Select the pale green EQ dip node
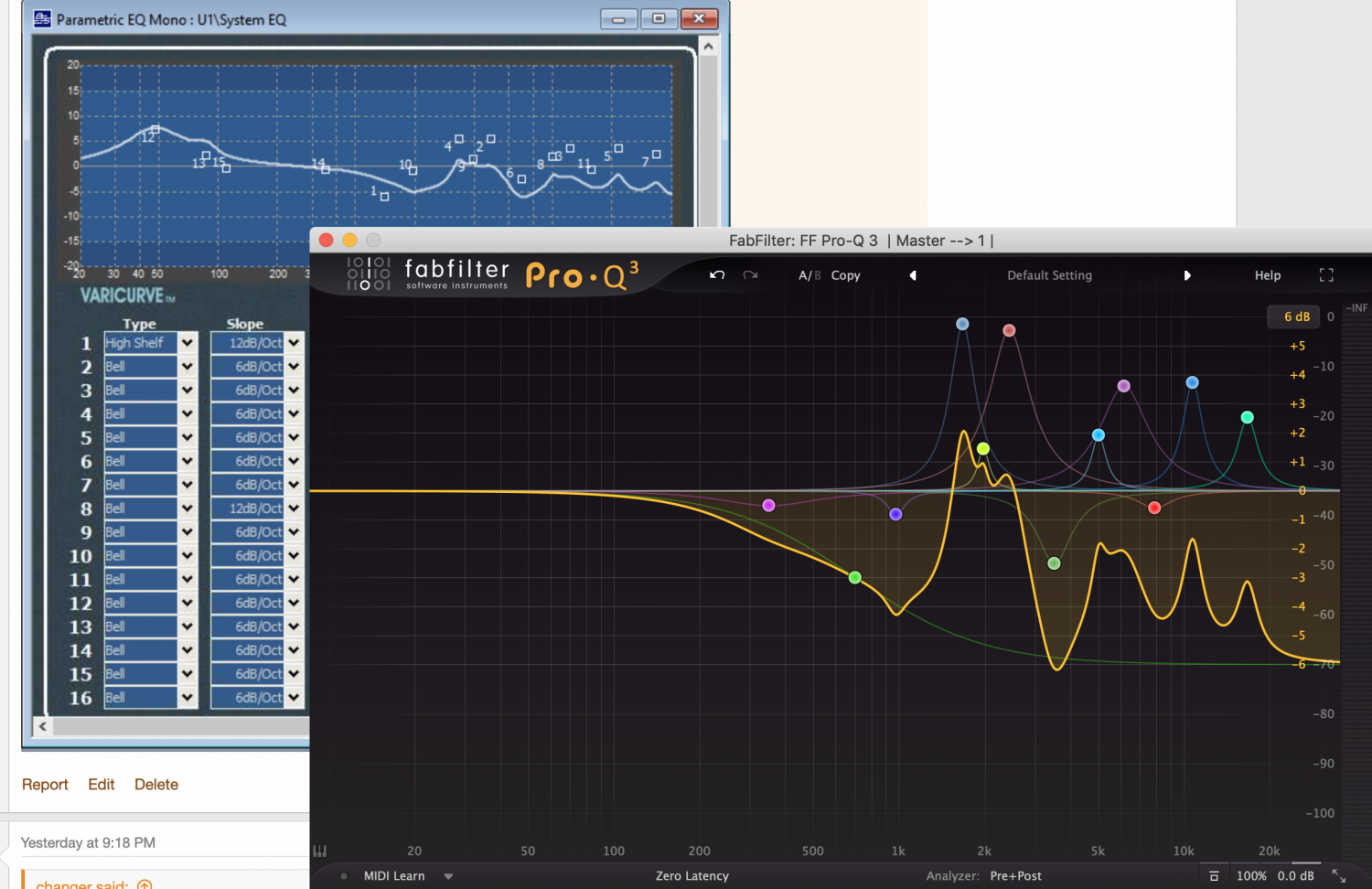This screenshot has width=1372, height=889. [x=1054, y=563]
